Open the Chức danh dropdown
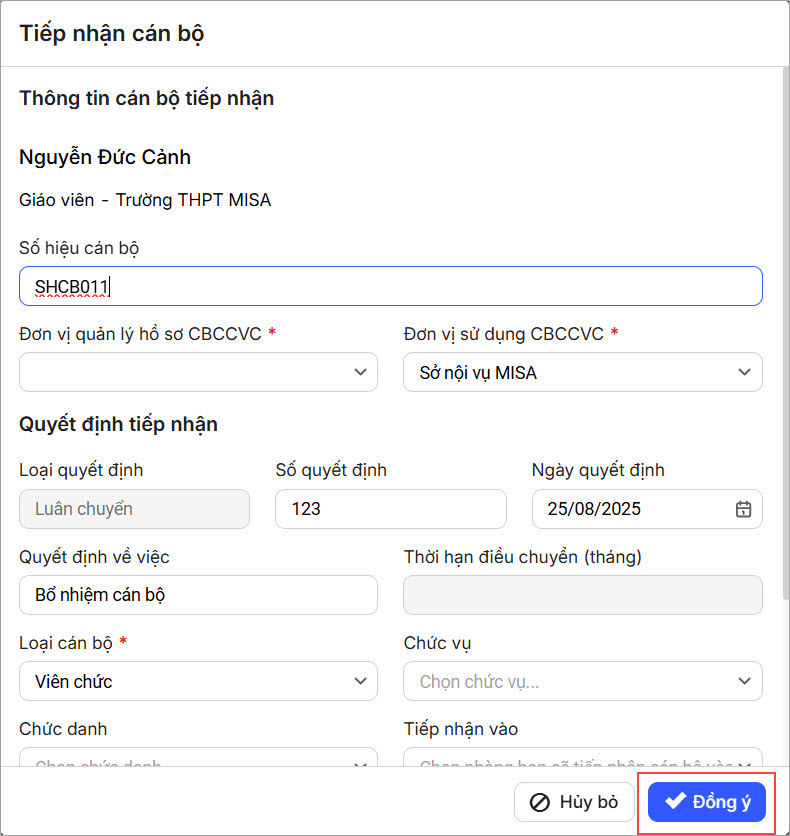790x836 pixels. [198, 758]
